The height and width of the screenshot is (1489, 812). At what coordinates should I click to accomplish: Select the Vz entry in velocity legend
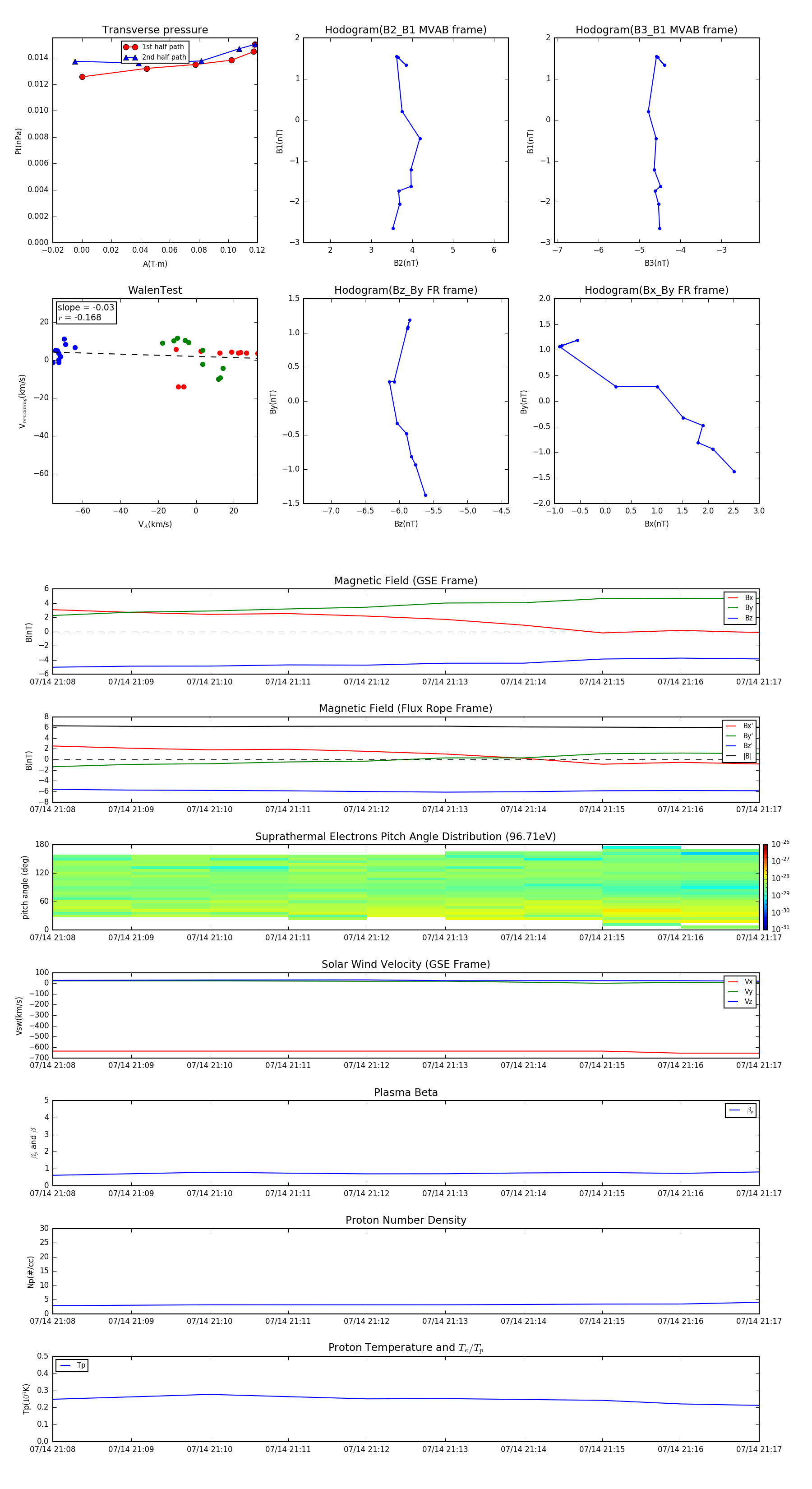click(x=740, y=1002)
